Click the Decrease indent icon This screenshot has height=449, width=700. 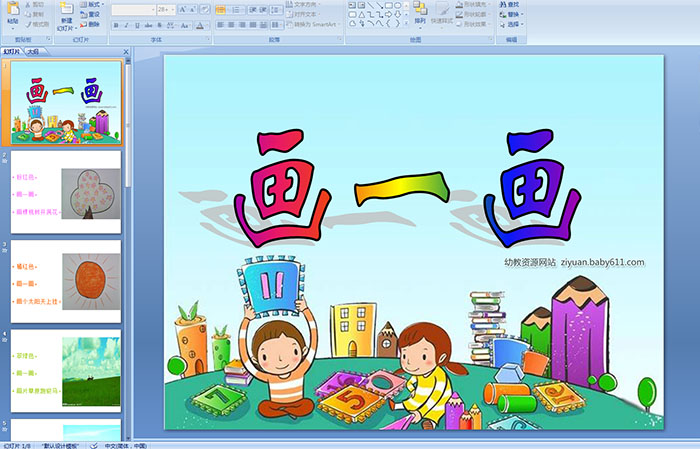pyautogui.click(x=253, y=10)
